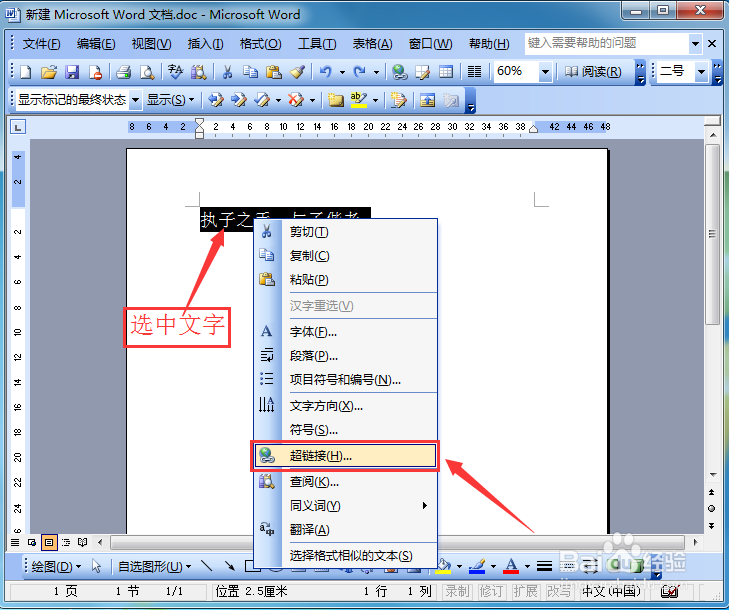
Task: Choose 翻译(A) in the context menu
Action: click(x=345, y=530)
